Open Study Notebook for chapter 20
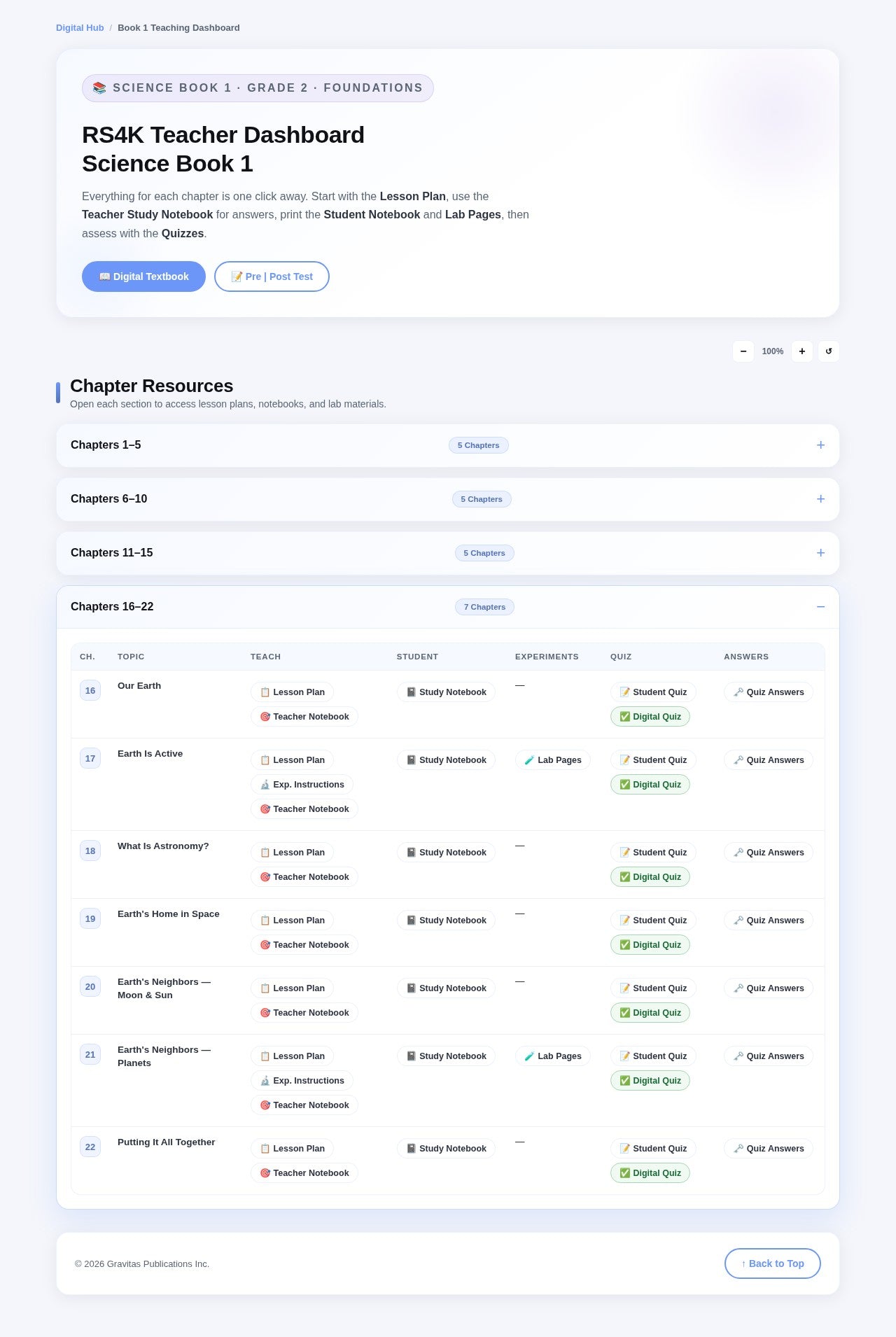The height and width of the screenshot is (1337, 896). (x=446, y=988)
